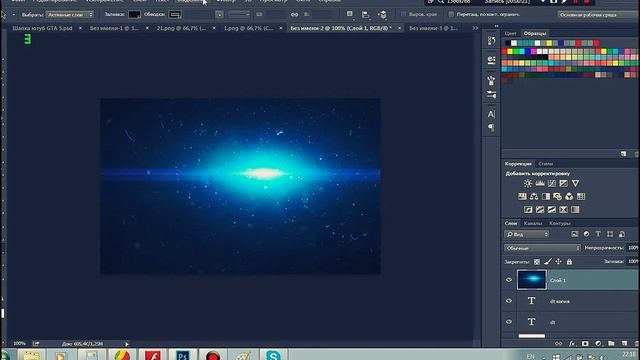
Task: Open the workspace dropdown 'Основная рабочая среда'
Action: (598, 14)
